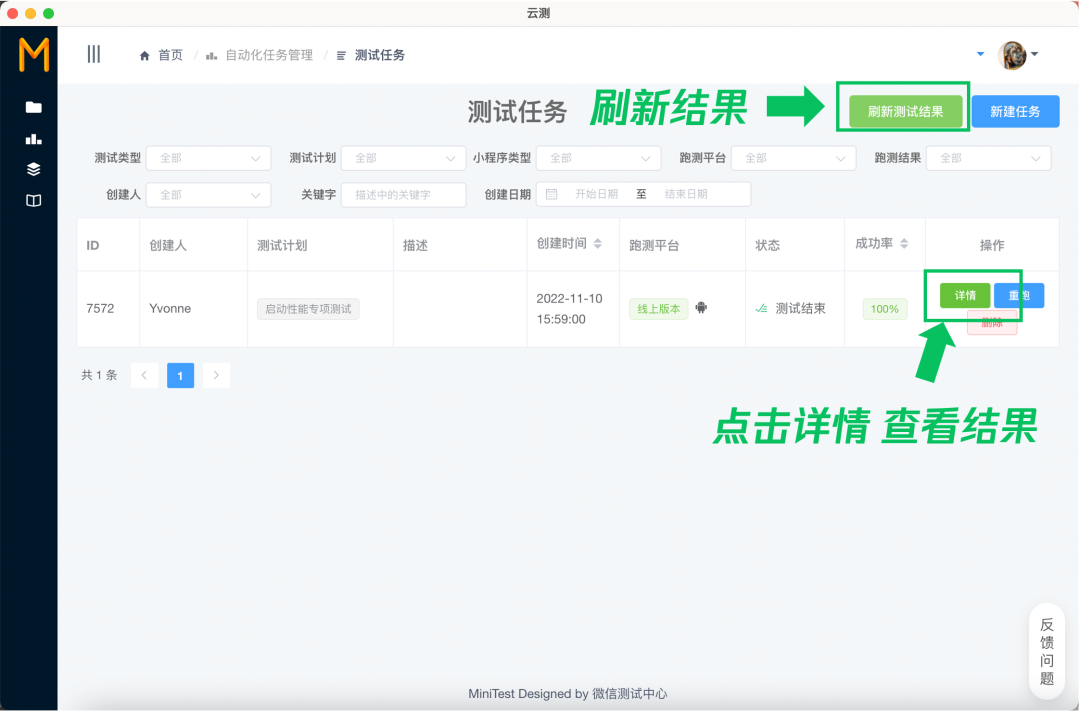Click 重跑 for task 7572

pyautogui.click(x=1019, y=295)
